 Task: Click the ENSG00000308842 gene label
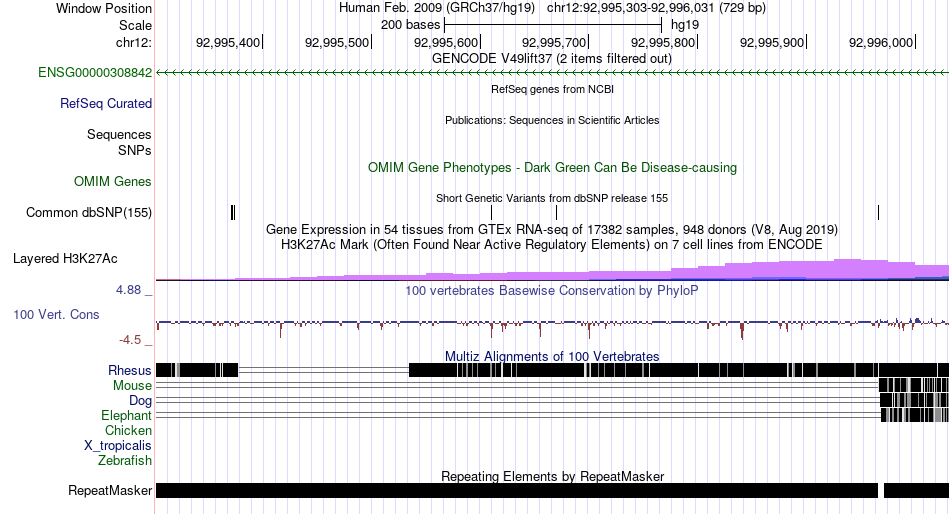[x=95, y=73]
